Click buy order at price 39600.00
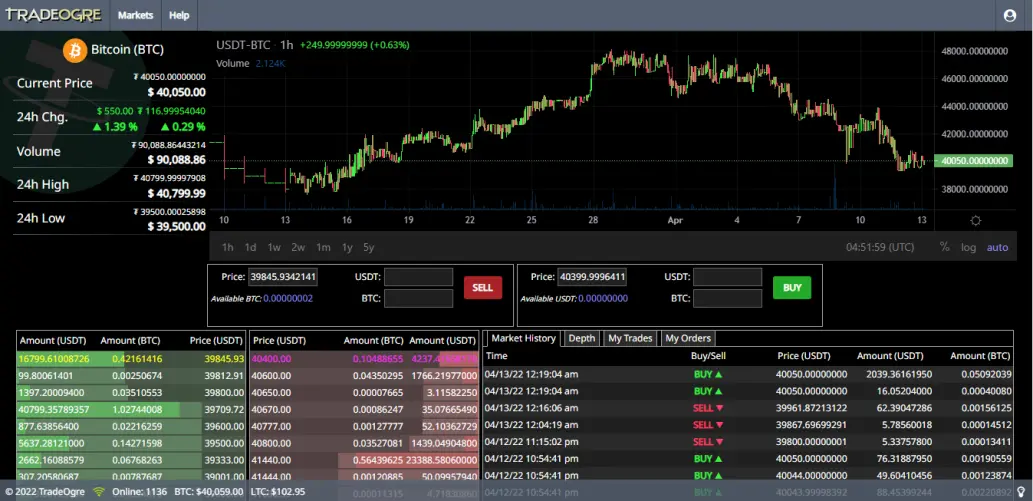Viewport: 1033px width, 501px height. [x=131, y=426]
